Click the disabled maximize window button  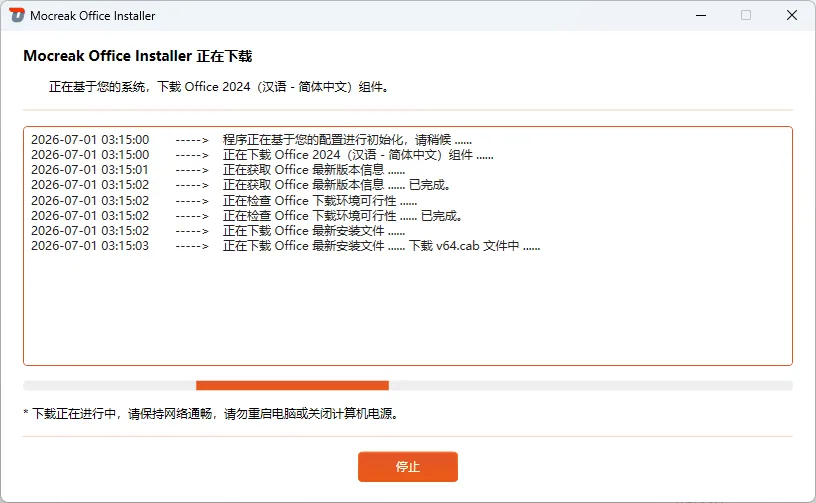point(746,15)
